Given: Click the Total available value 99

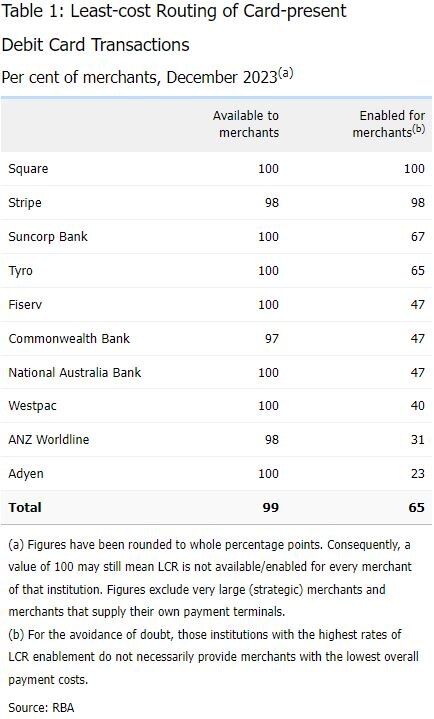Looking at the screenshot, I should (271, 508).
